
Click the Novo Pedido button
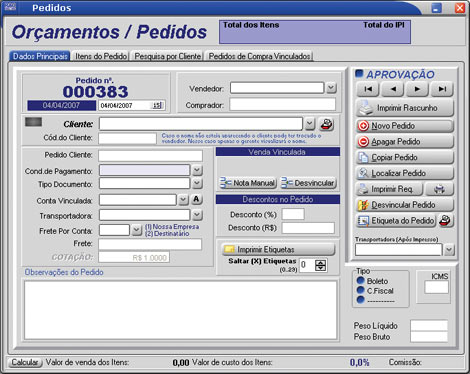click(405, 126)
